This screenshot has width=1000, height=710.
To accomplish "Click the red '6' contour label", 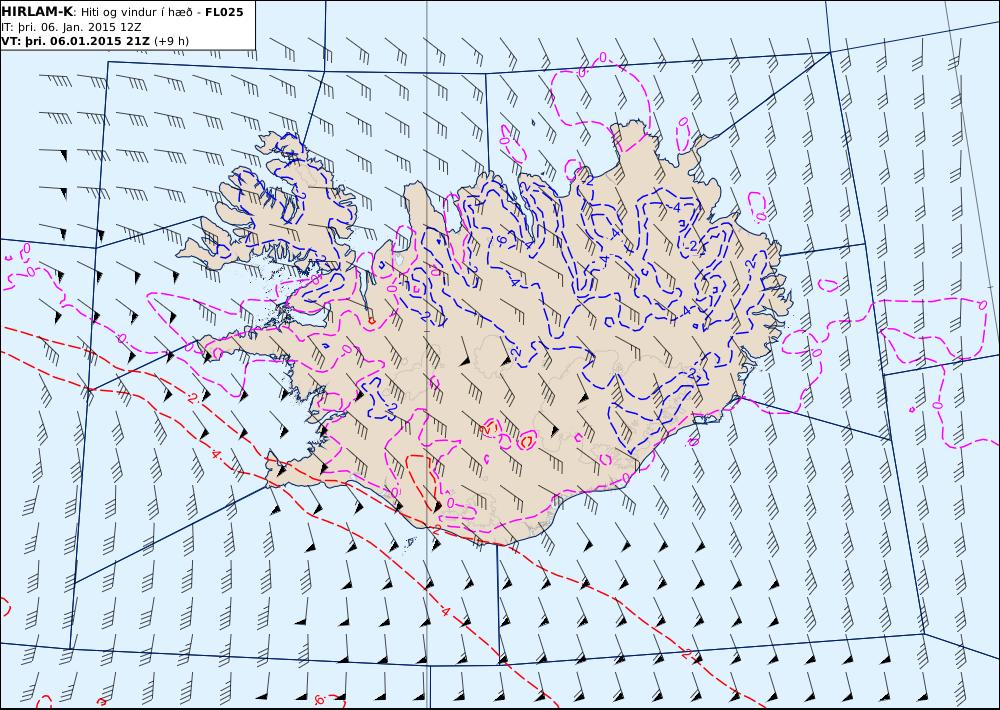I will (x=320, y=700).
